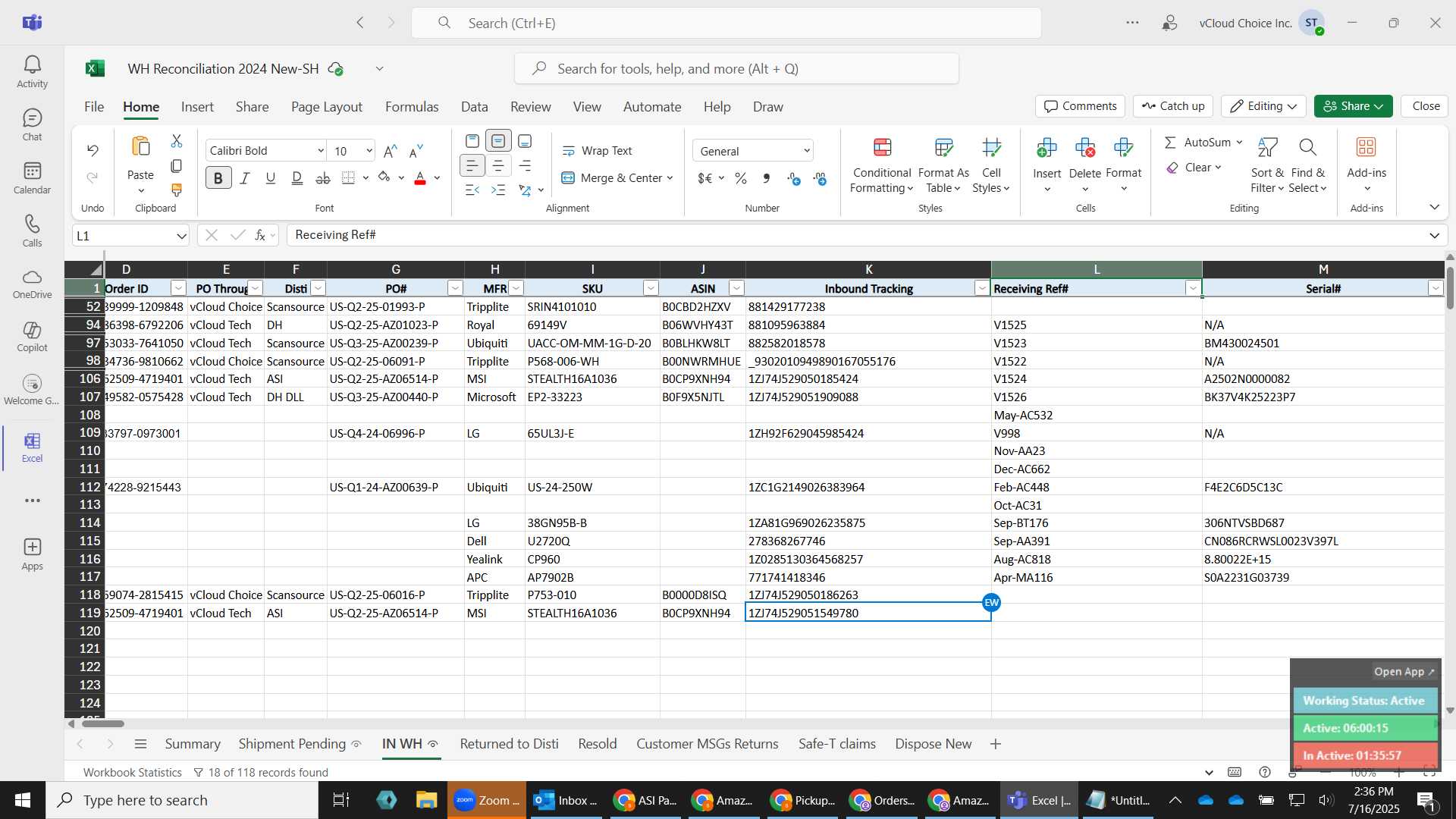
Task: Open the Calendar in the Teams sidebar
Action: 32,177
